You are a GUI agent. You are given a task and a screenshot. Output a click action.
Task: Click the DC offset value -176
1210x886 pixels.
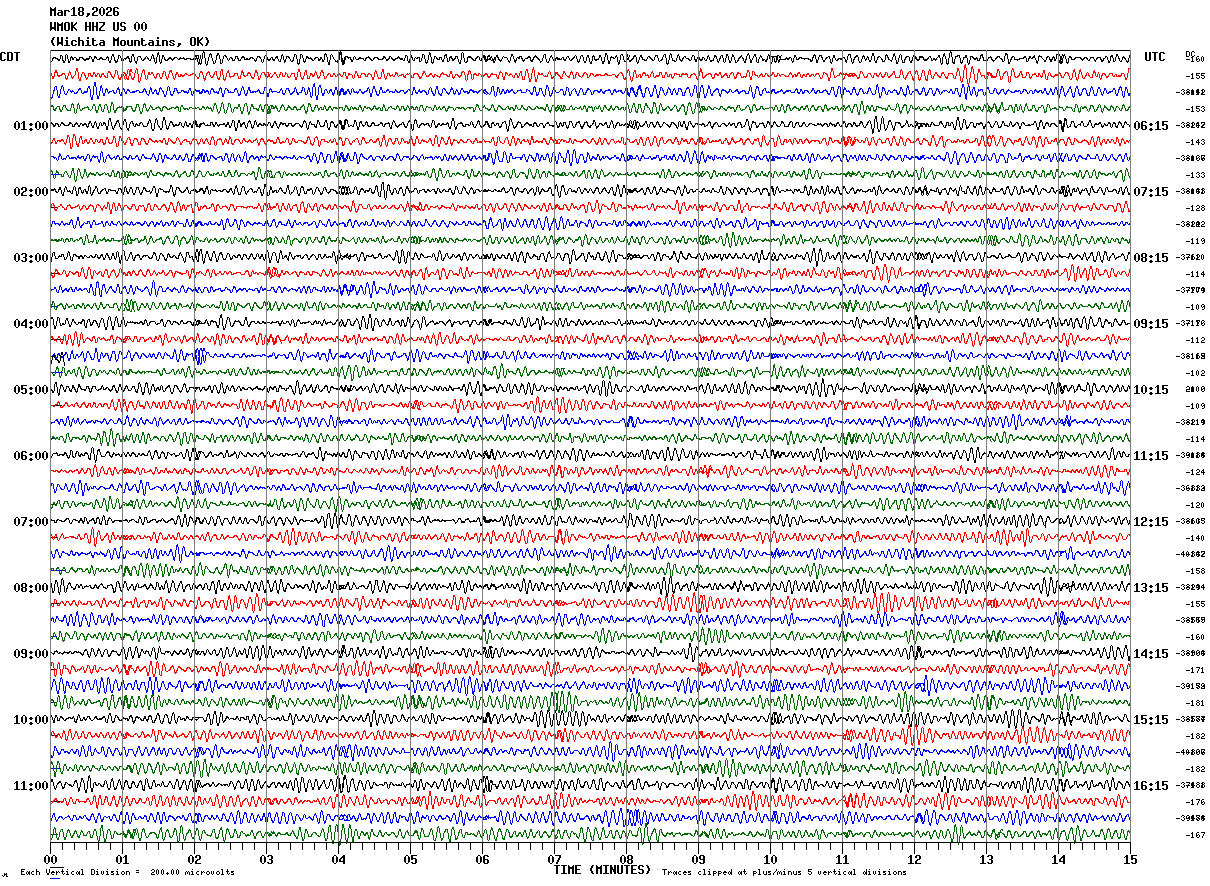click(1195, 802)
